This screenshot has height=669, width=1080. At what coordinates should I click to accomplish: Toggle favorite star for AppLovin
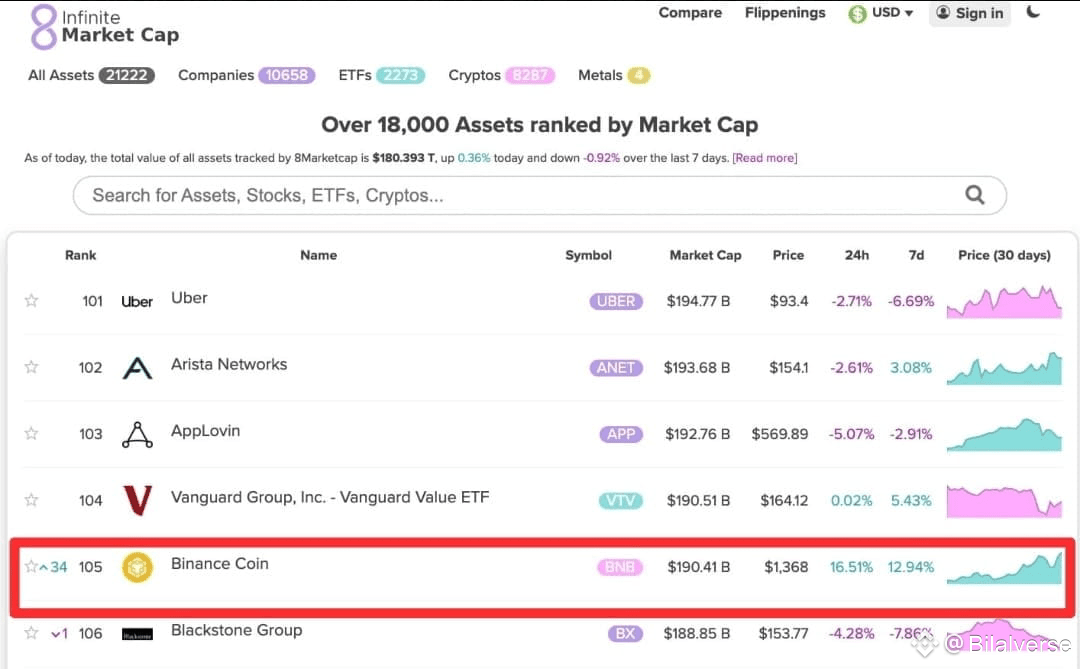tap(31, 433)
